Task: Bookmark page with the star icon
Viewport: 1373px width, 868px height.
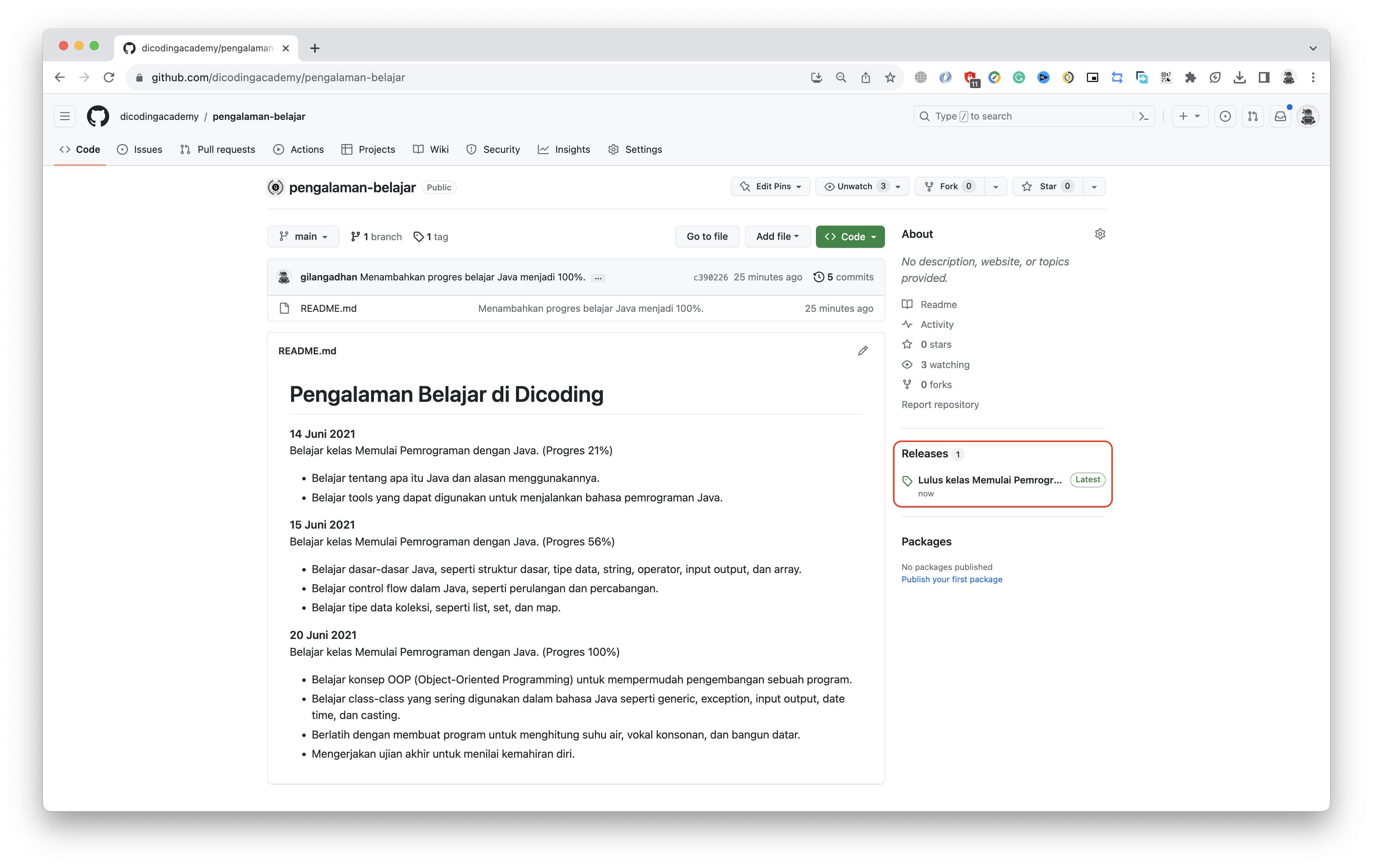Action: tap(890, 77)
